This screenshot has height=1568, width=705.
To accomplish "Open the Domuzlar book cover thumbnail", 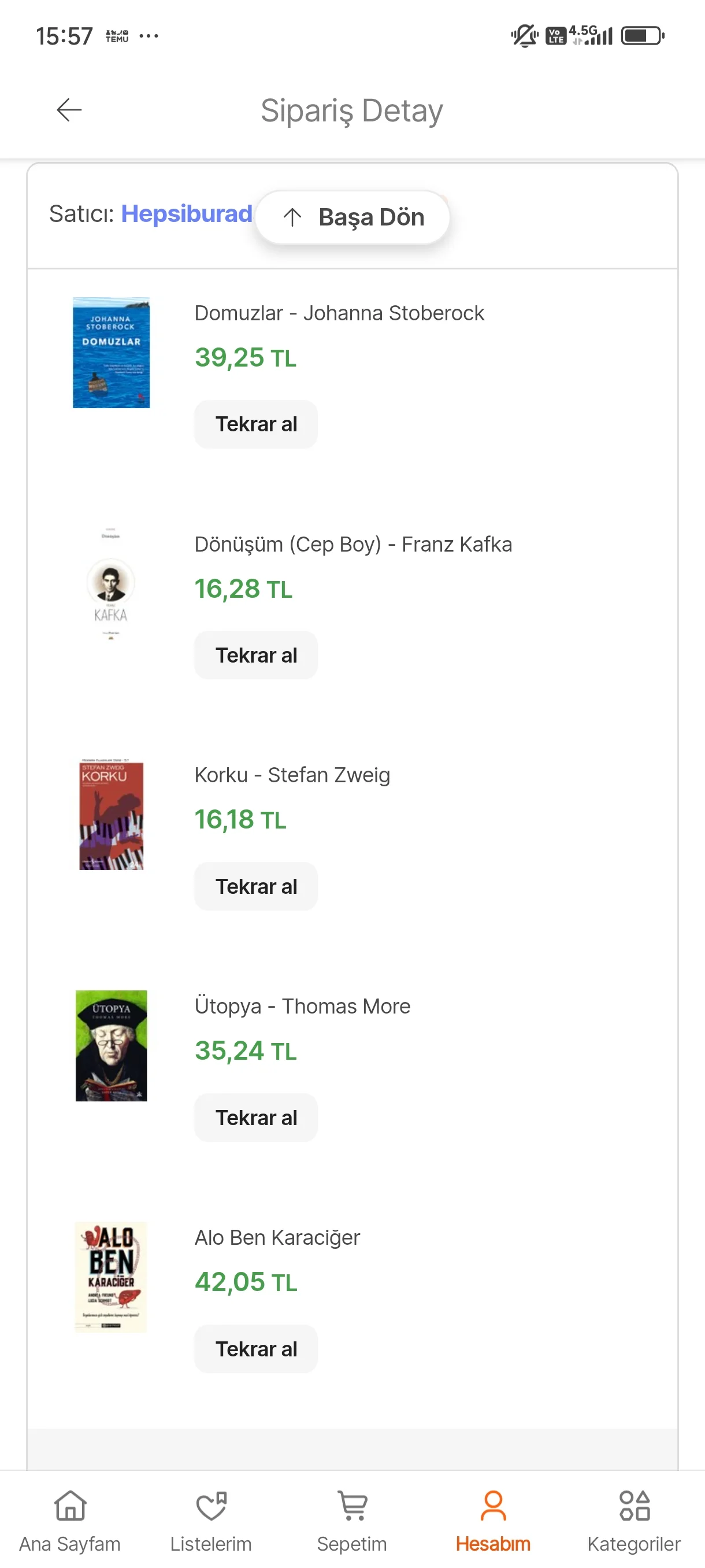I will click(112, 353).
